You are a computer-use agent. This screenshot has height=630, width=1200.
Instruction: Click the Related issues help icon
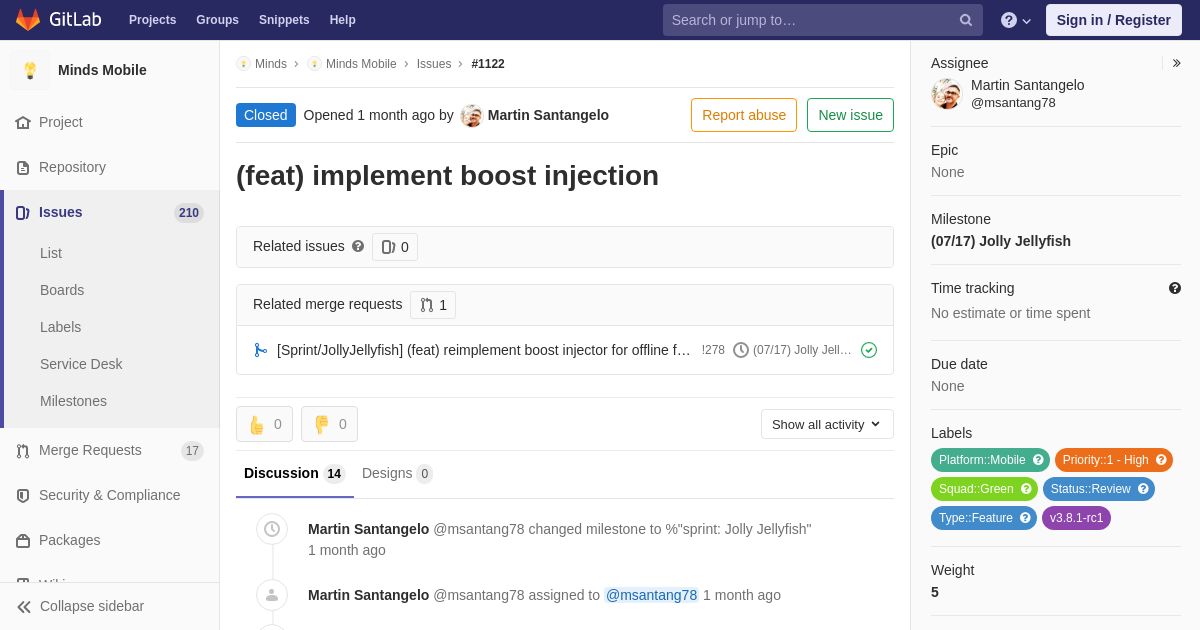(x=358, y=246)
